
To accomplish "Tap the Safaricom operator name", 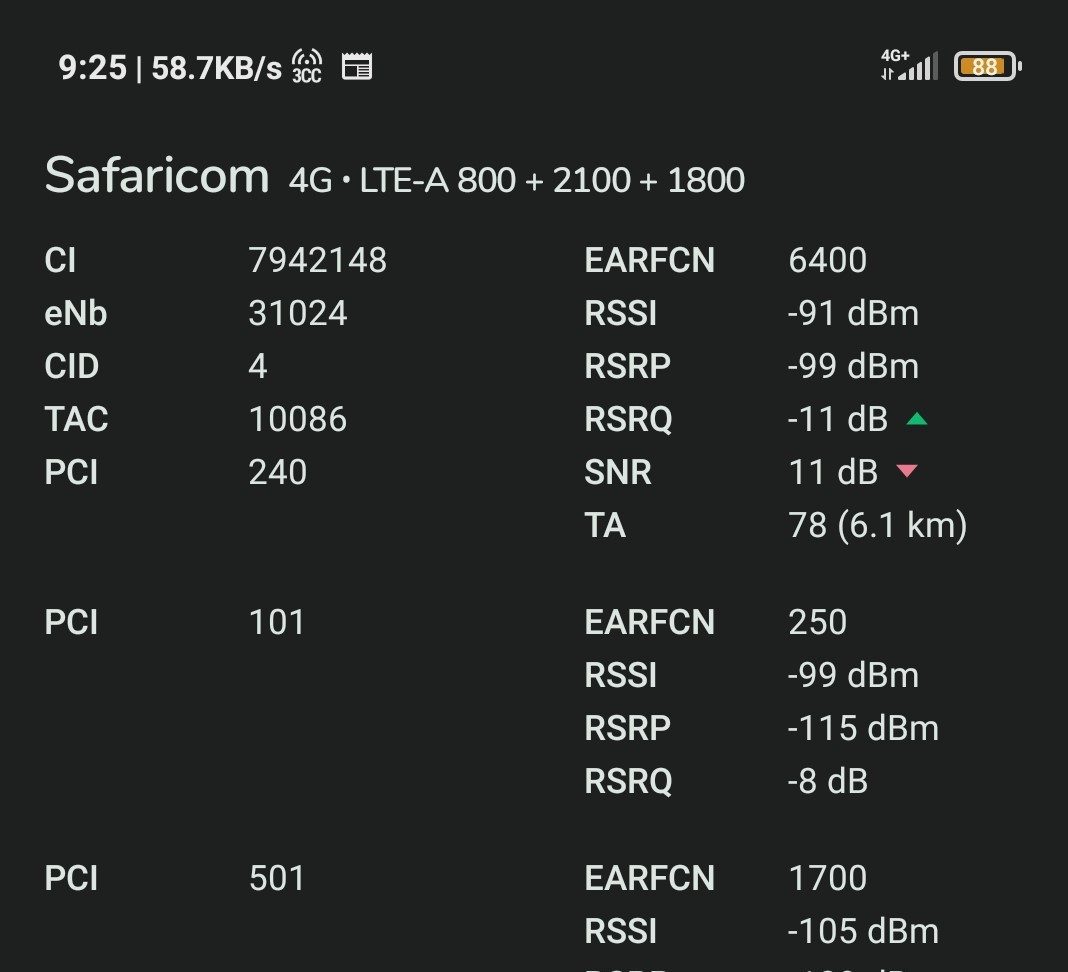I will pos(157,175).
